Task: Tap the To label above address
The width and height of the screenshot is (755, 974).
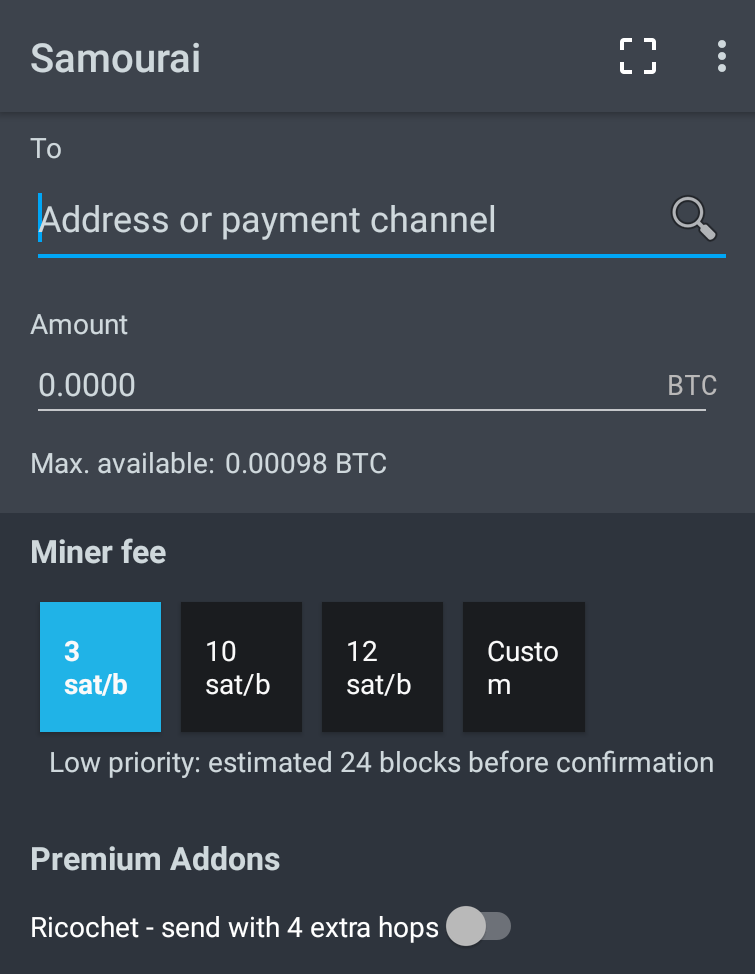Action: [46, 149]
